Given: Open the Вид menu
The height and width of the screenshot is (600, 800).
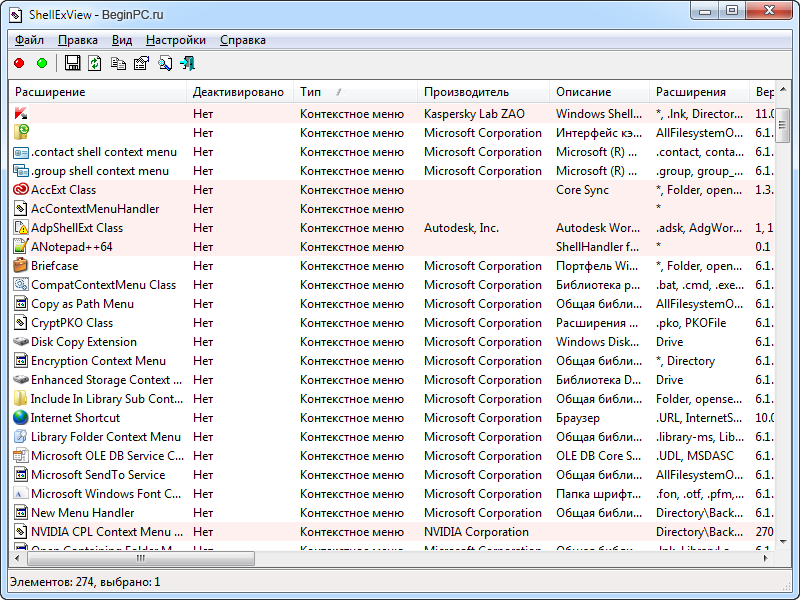Looking at the screenshot, I should click(x=122, y=40).
